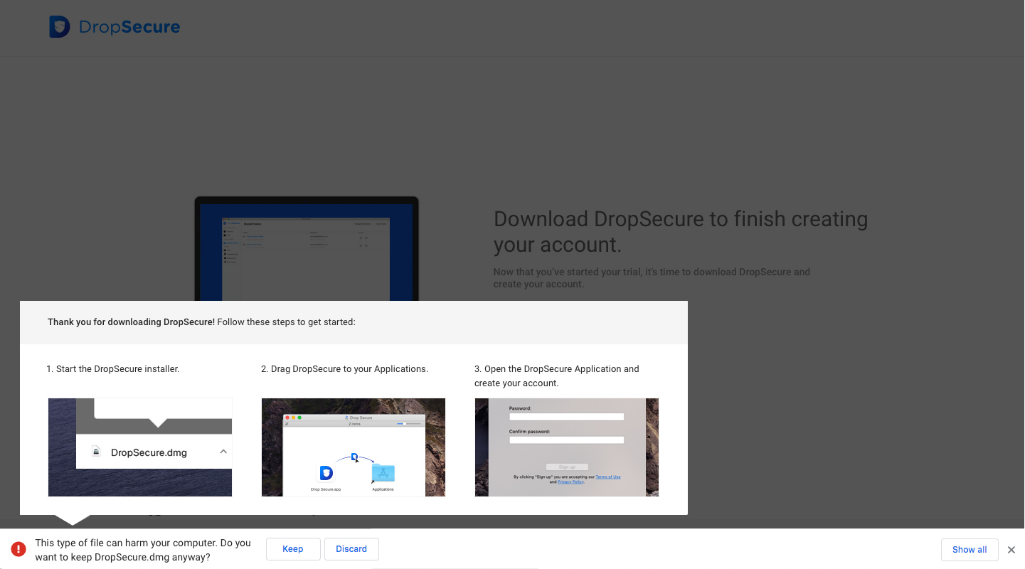Click the DropSecure app icon in step two image

coord(326,473)
